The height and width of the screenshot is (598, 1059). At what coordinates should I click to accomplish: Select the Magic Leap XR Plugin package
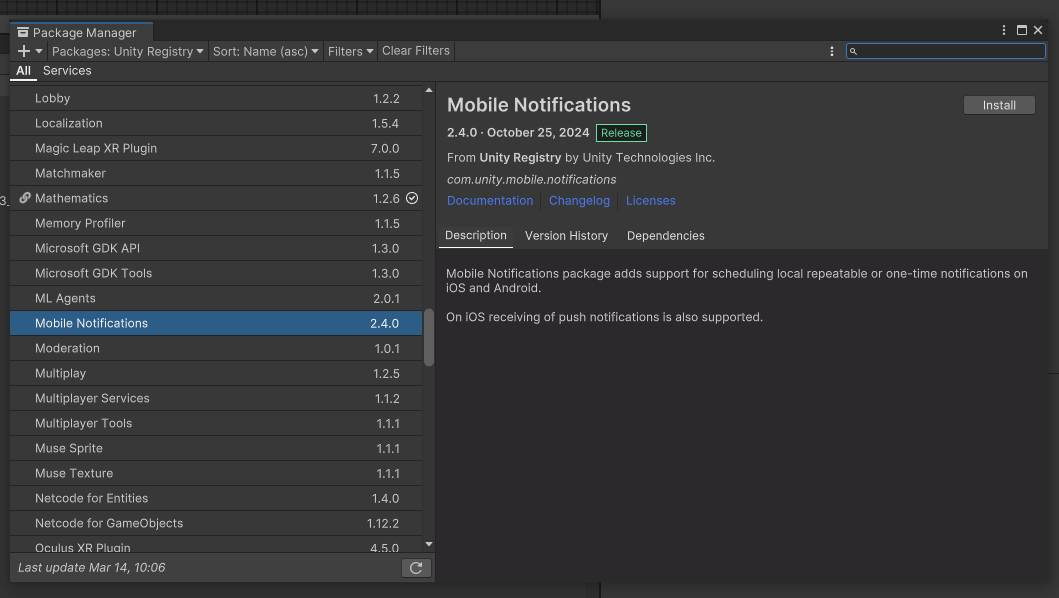[x=216, y=149]
